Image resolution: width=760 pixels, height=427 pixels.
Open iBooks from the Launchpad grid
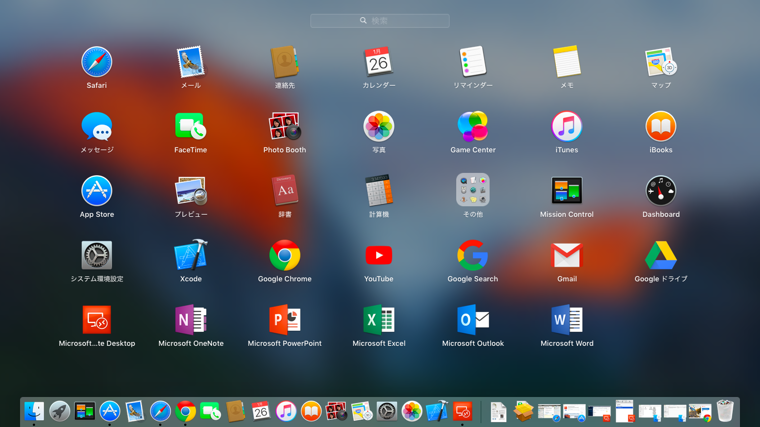[x=661, y=127]
